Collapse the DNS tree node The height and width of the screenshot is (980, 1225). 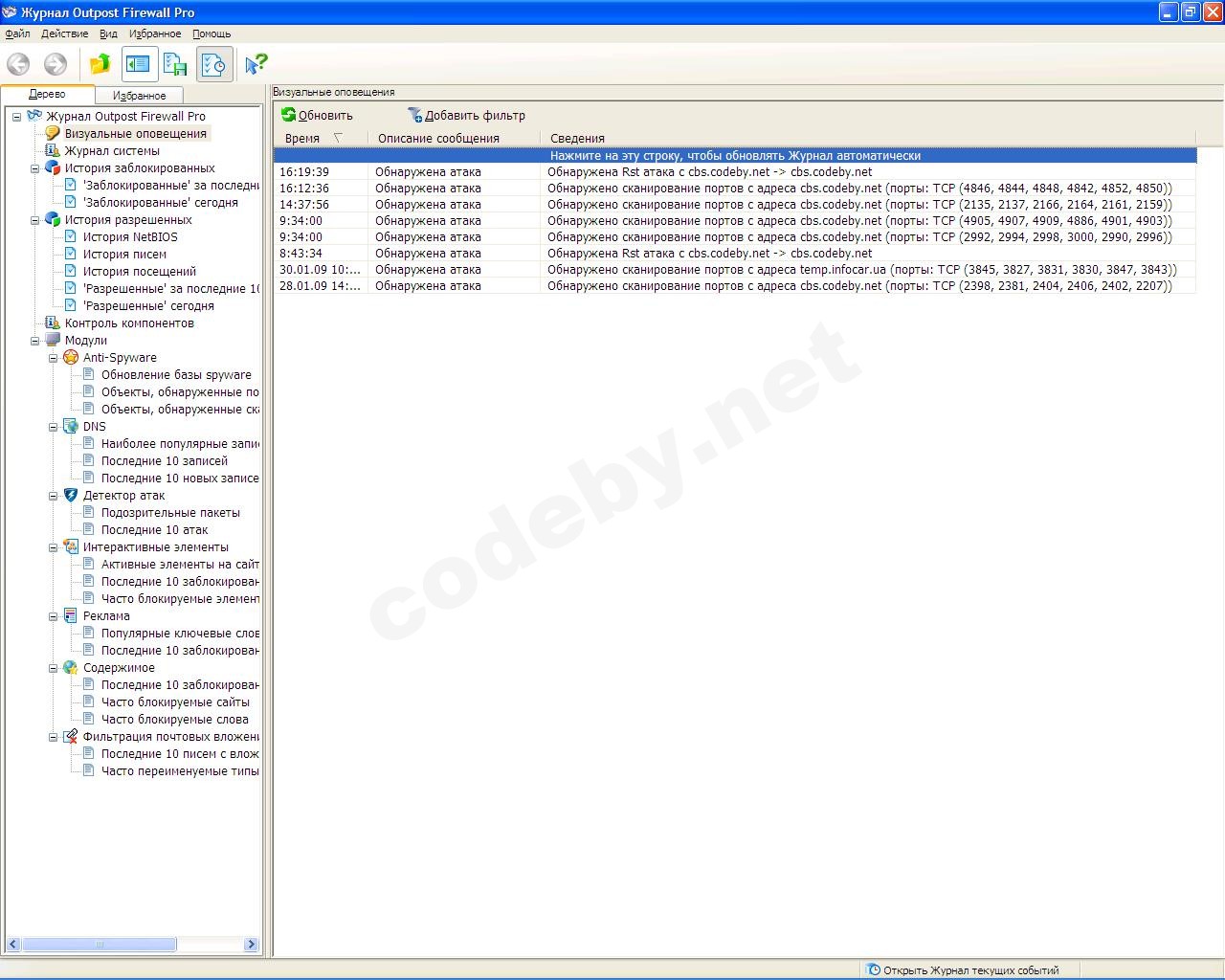[54, 427]
